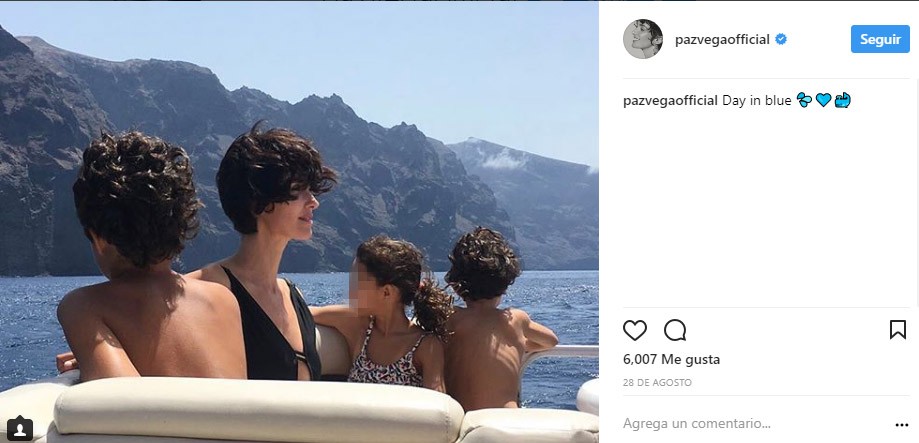
Task: Open comments with the speech bubble icon
Action: (x=675, y=330)
